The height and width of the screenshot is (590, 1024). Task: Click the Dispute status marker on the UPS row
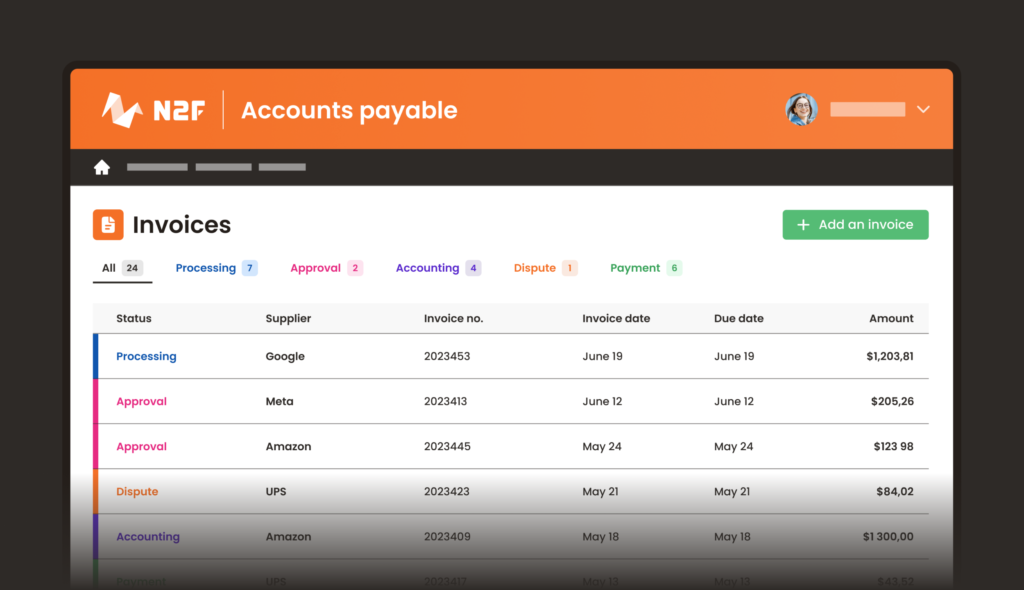point(137,491)
